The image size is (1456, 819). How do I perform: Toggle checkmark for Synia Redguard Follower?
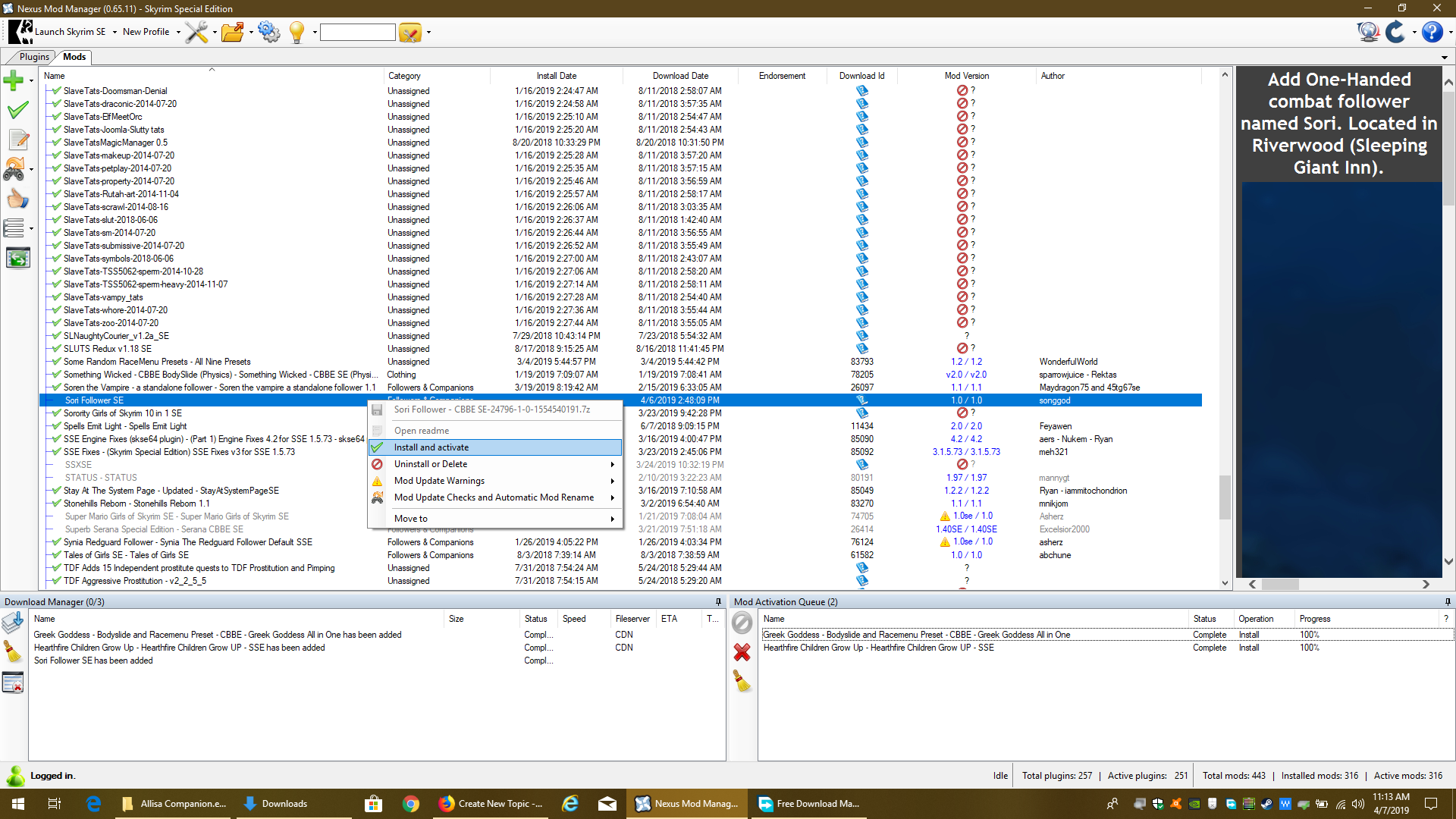tap(57, 542)
